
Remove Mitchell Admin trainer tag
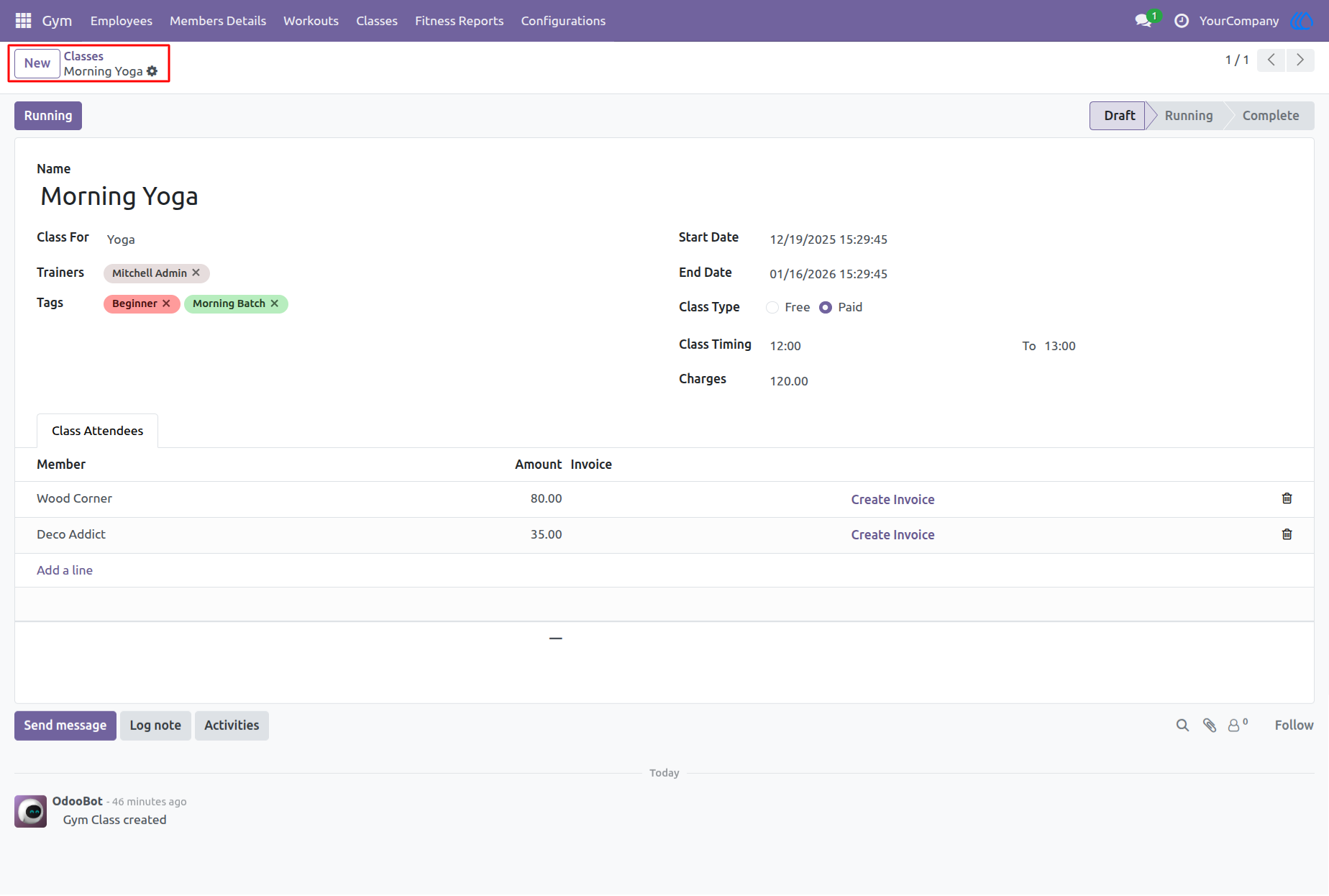tap(196, 273)
